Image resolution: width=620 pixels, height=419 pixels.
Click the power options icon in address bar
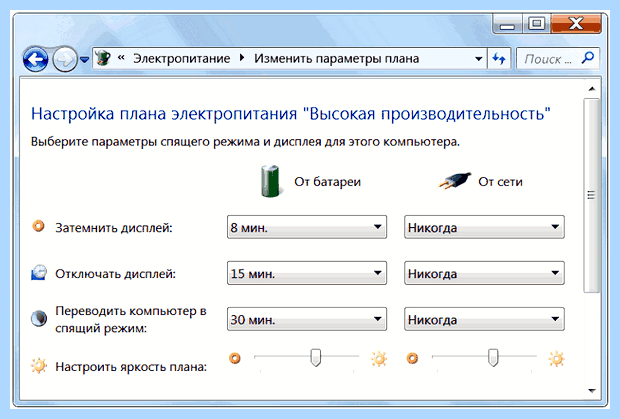(103, 59)
